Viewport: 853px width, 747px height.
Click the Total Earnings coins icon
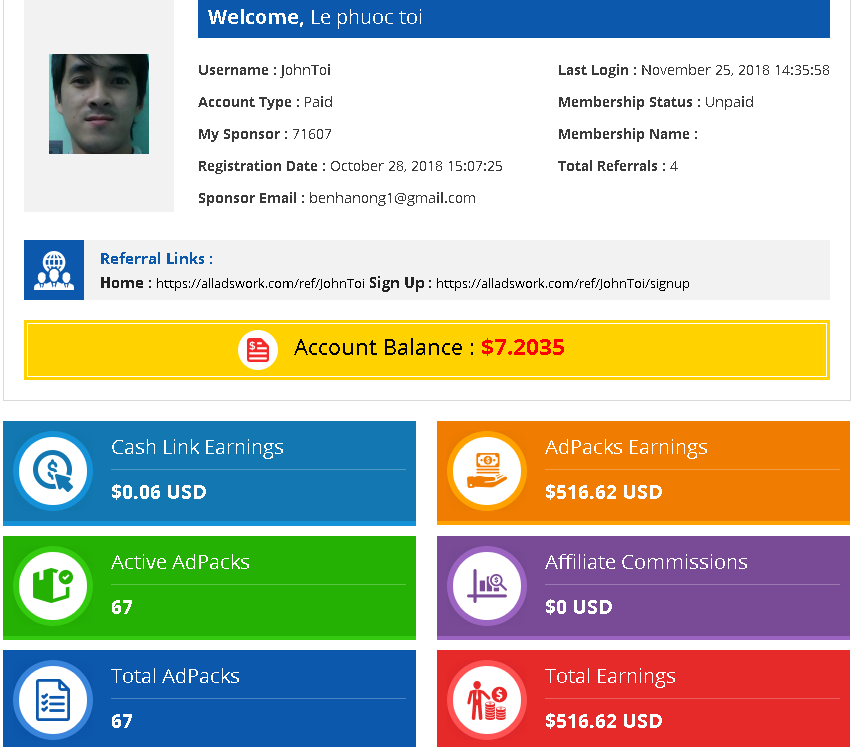(487, 700)
